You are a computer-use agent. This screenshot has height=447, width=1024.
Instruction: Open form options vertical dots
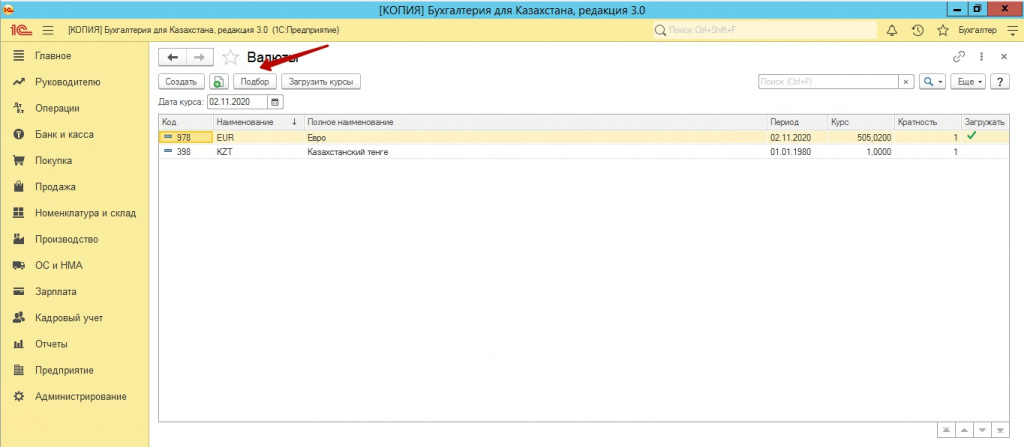981,57
